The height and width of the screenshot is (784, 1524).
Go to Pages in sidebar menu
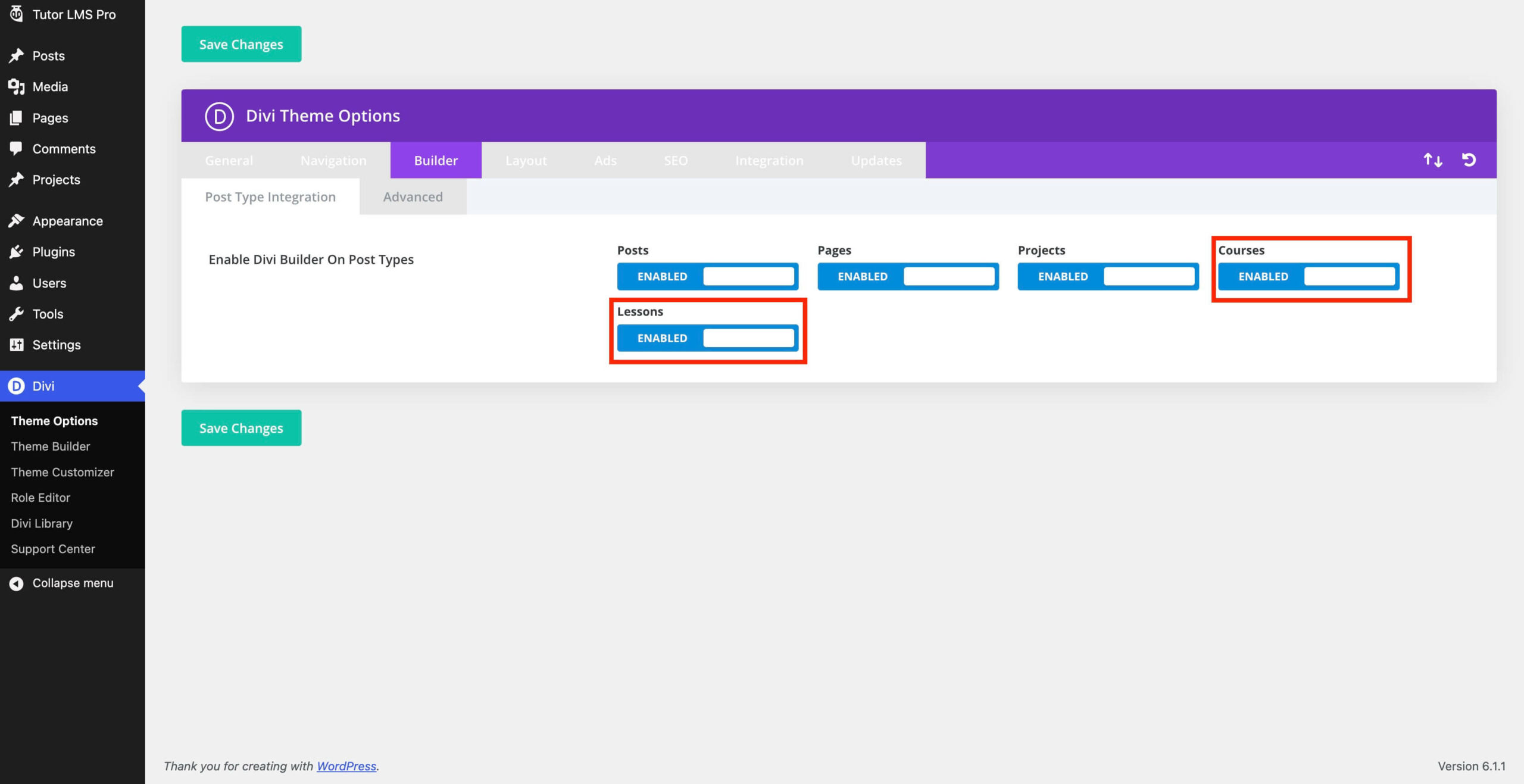tap(73, 118)
